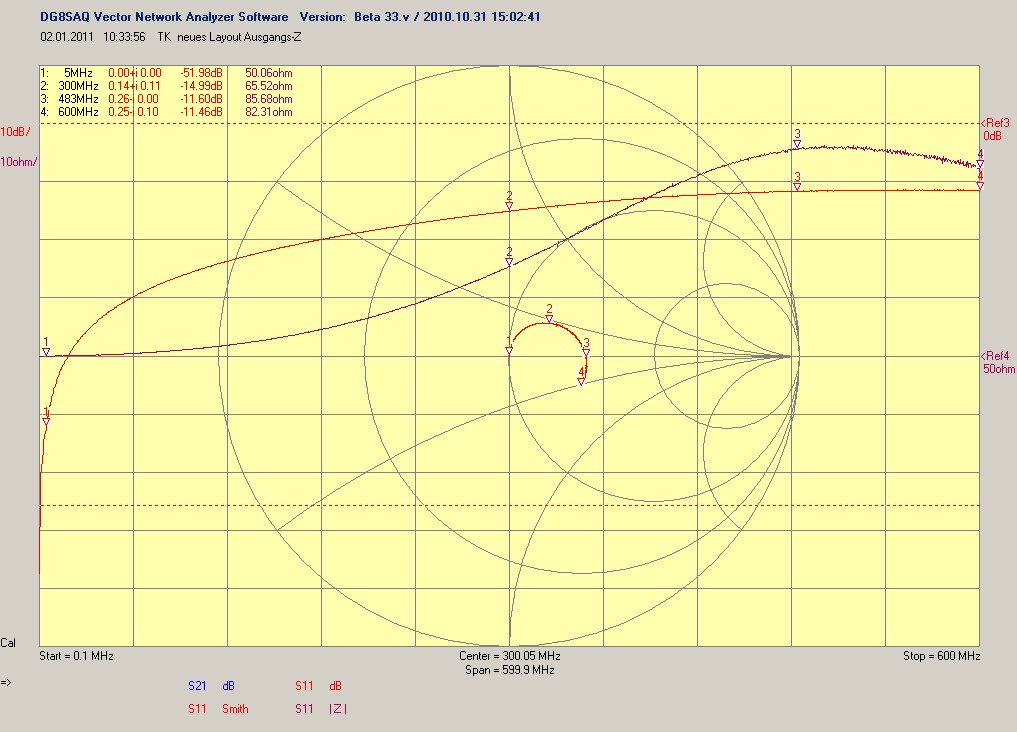Click the -51.98dB marker value
The height and width of the screenshot is (732, 1017).
(x=201, y=73)
